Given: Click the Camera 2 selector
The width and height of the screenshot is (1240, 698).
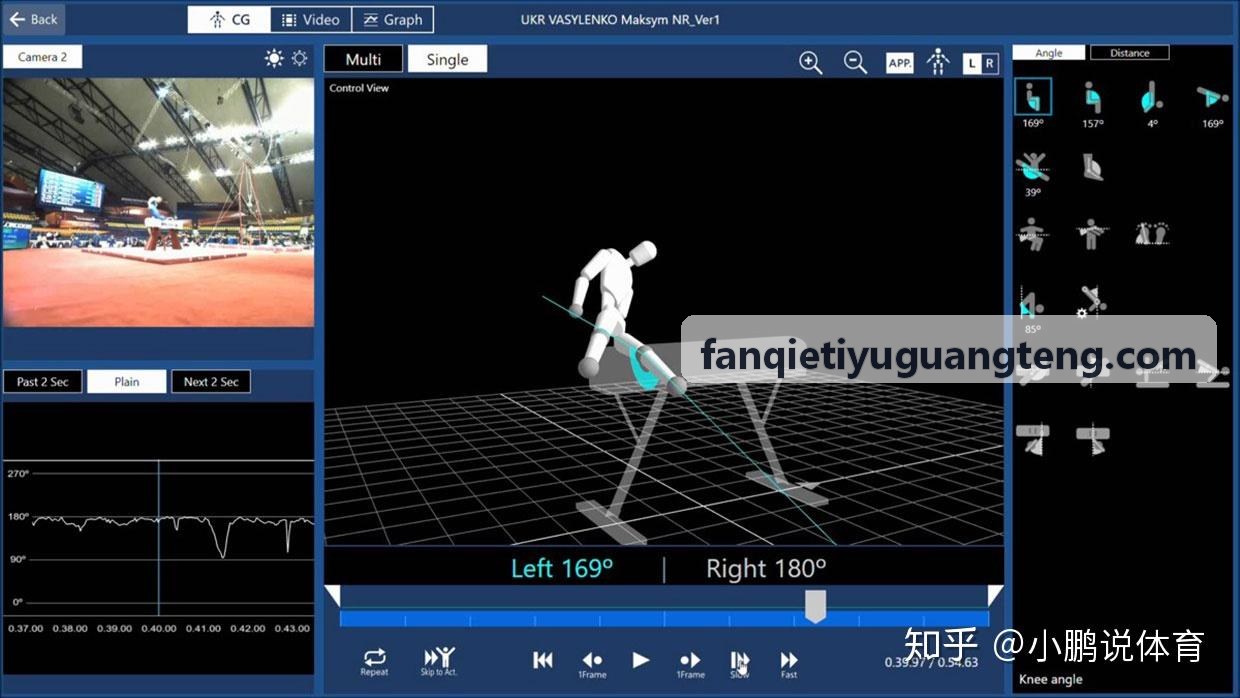Looking at the screenshot, I should click(x=43, y=57).
